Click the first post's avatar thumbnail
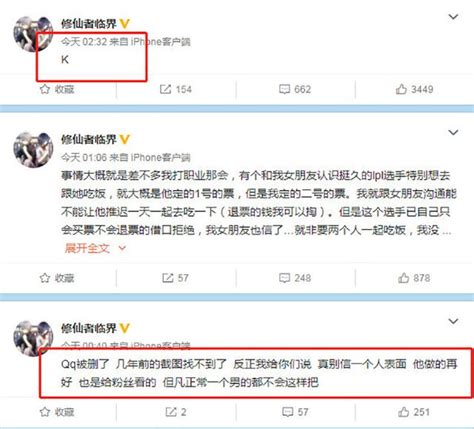 click(x=33, y=34)
